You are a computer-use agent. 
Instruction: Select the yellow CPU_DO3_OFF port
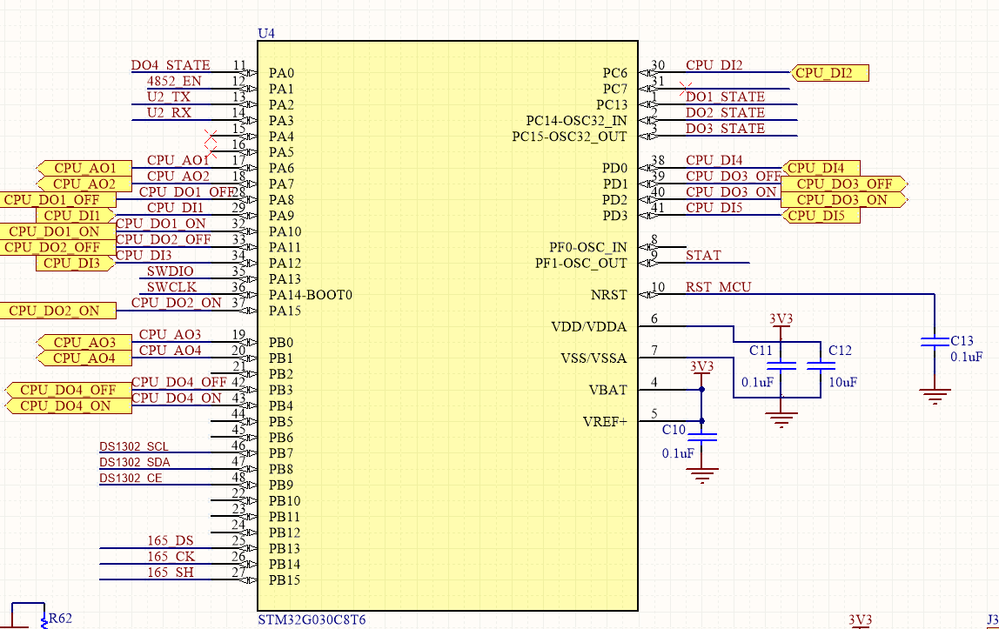(844, 184)
